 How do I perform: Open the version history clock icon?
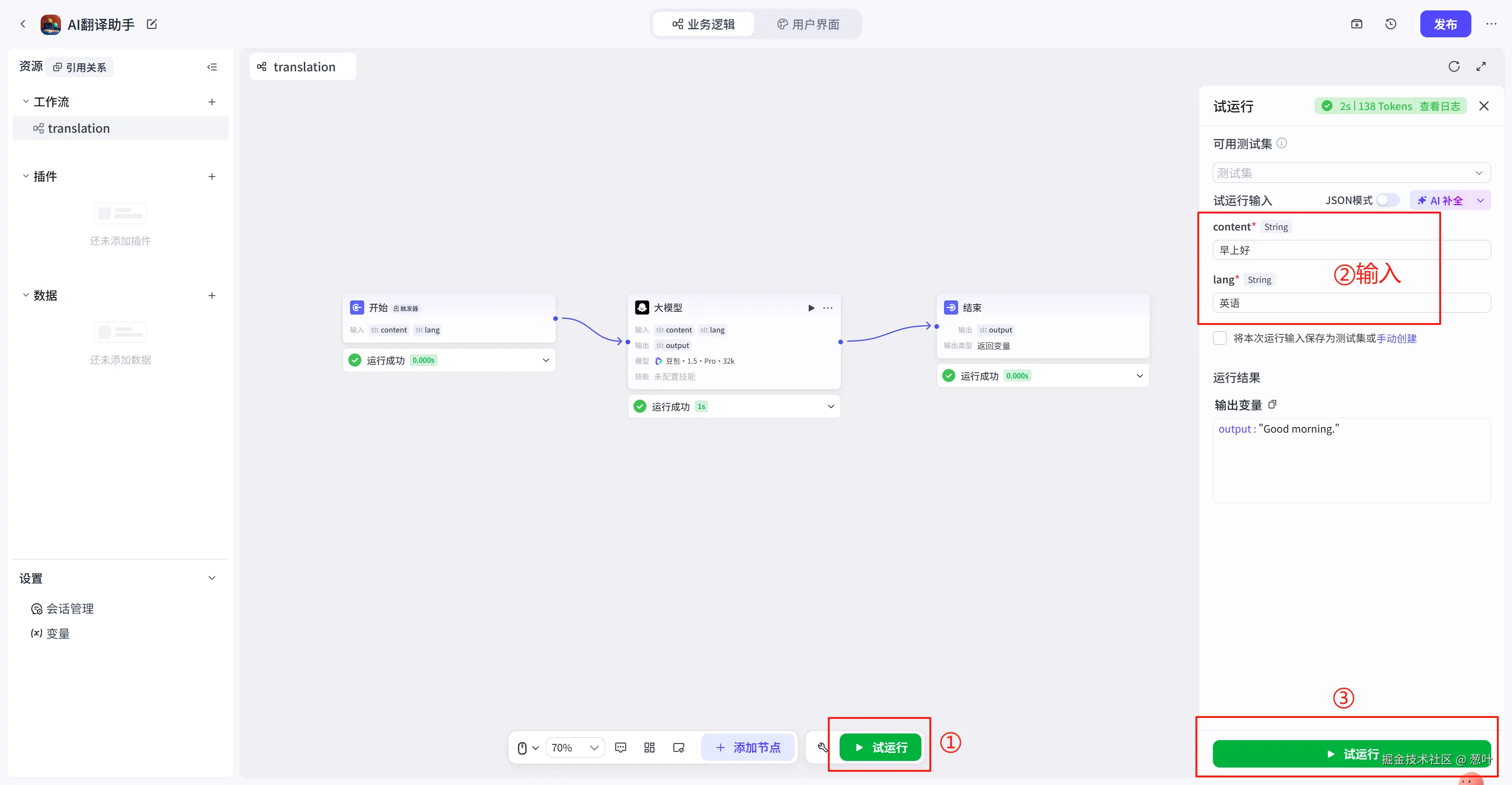click(1391, 24)
